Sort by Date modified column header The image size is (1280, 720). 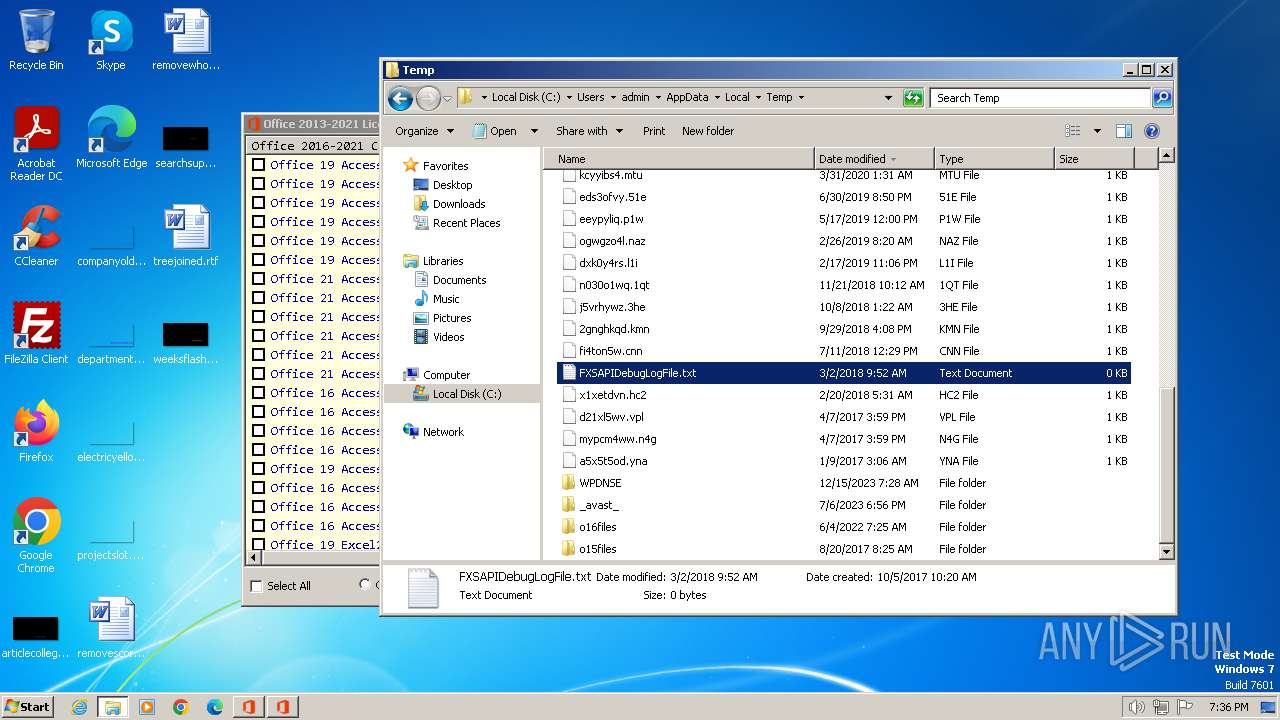point(875,159)
